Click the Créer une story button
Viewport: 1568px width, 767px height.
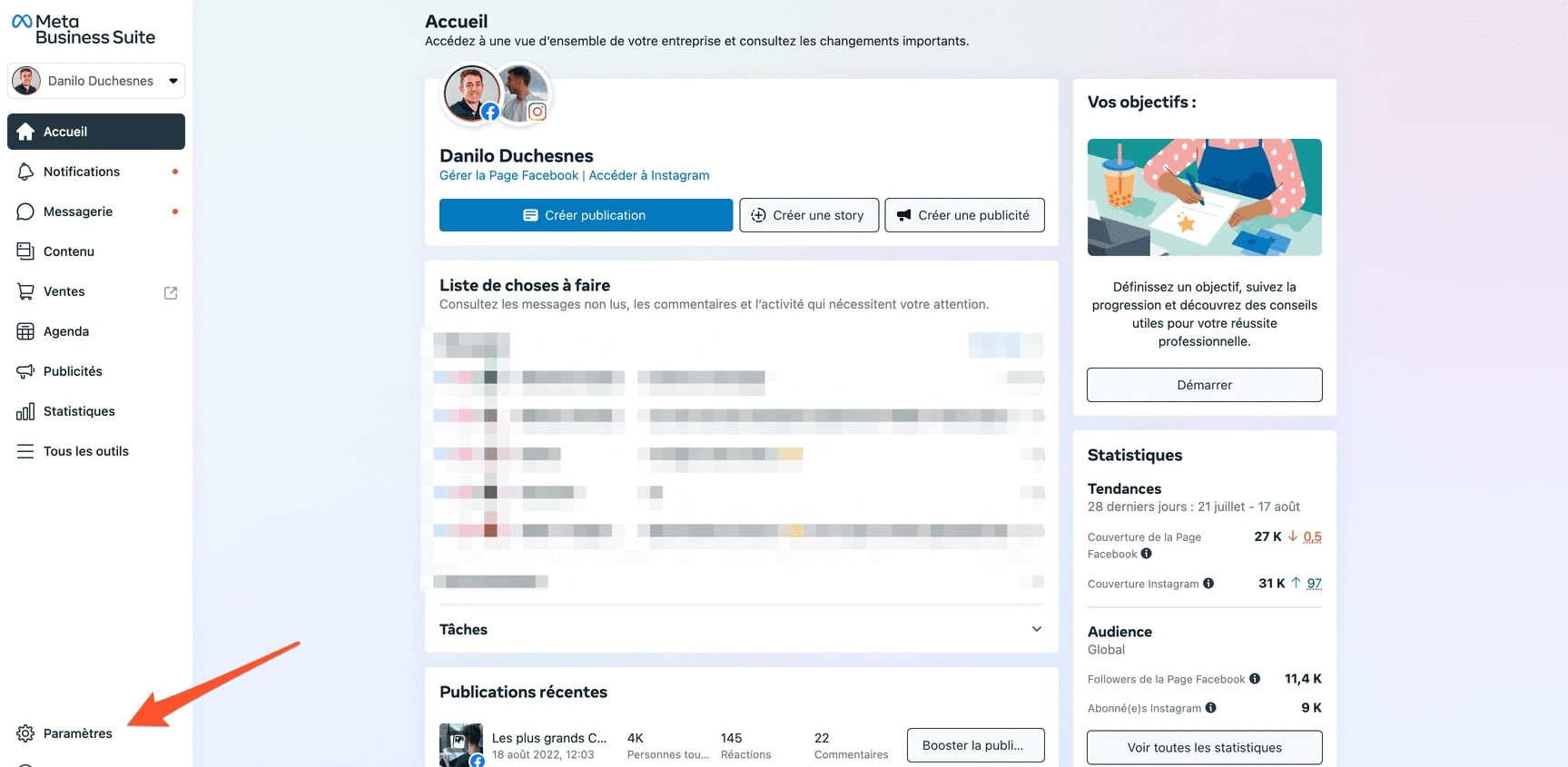click(x=809, y=215)
